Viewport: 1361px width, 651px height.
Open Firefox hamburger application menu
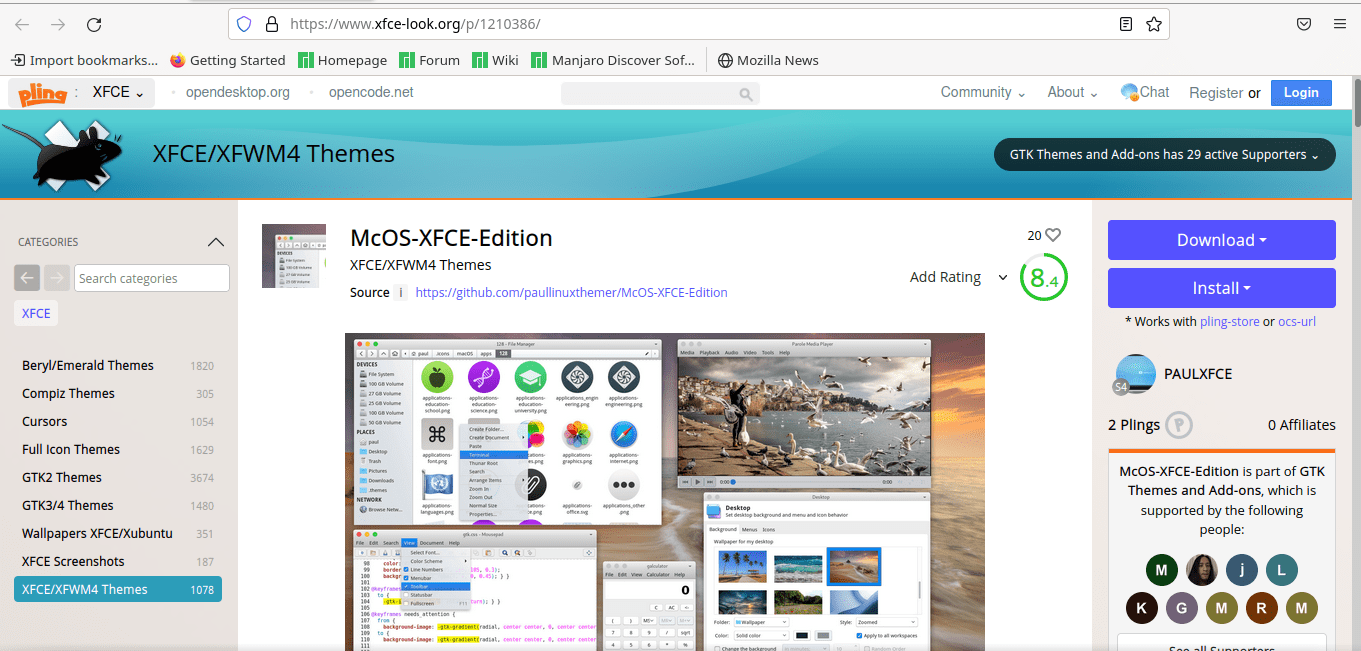[x=1340, y=24]
